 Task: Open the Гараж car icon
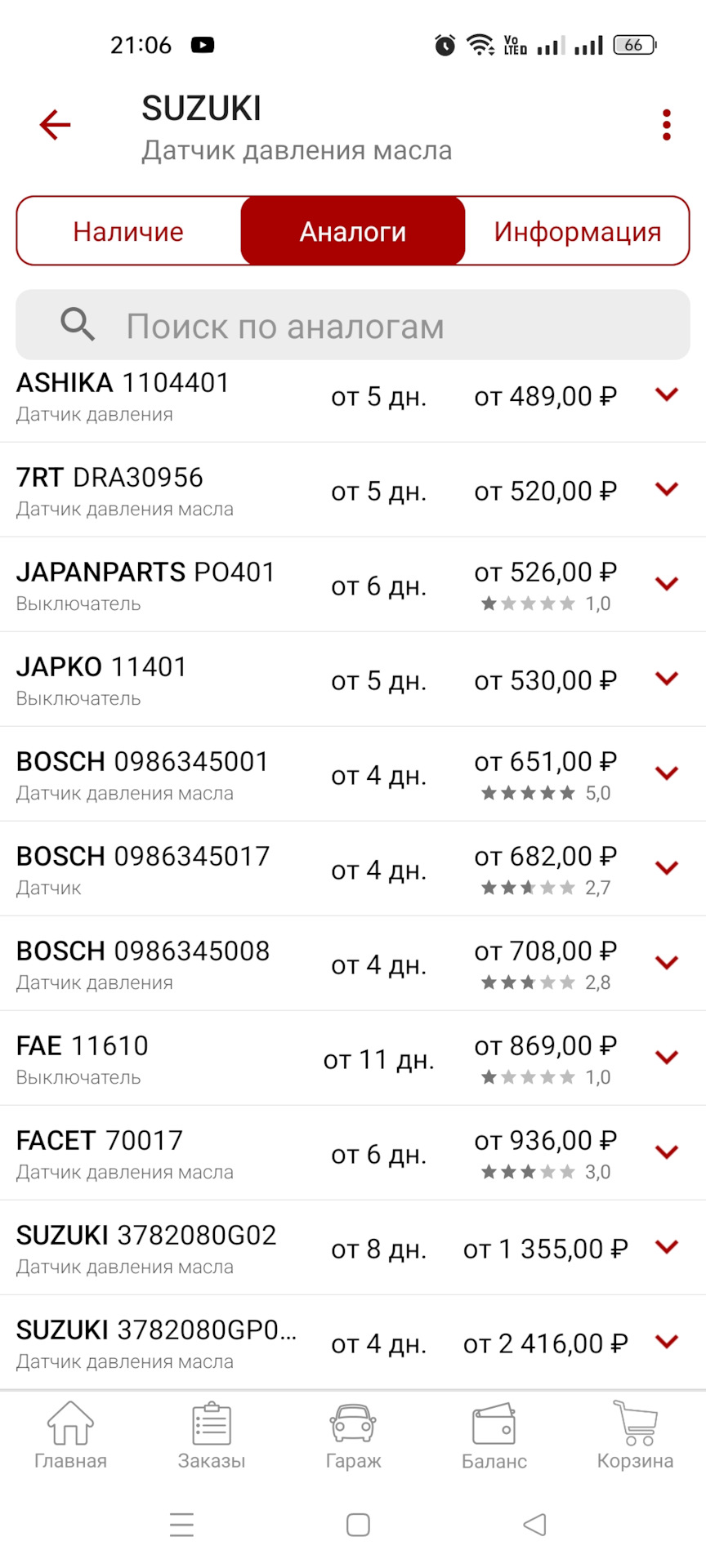pyautogui.click(x=353, y=1423)
